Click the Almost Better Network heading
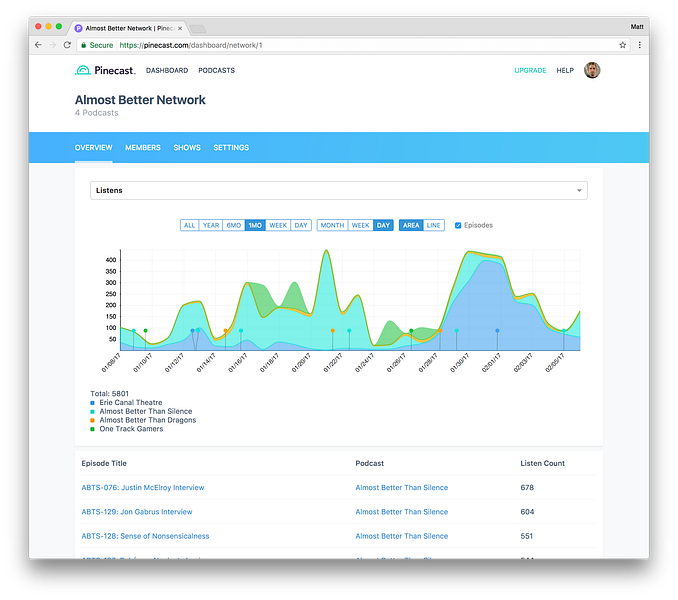 point(140,100)
